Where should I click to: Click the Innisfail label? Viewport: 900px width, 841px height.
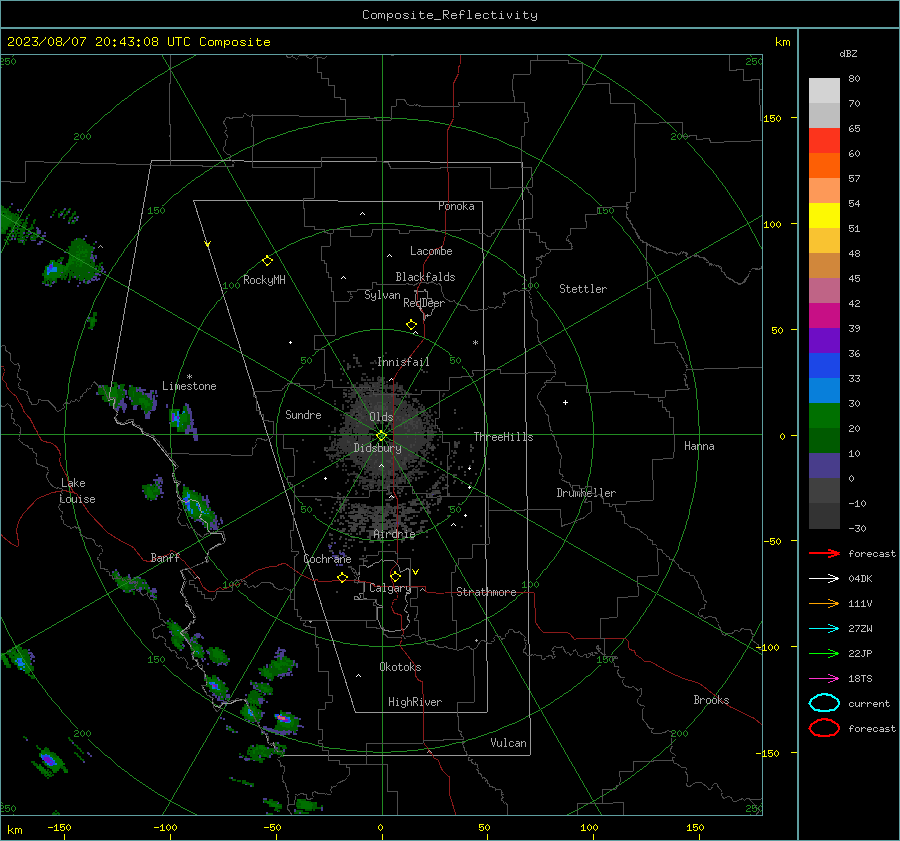403,362
